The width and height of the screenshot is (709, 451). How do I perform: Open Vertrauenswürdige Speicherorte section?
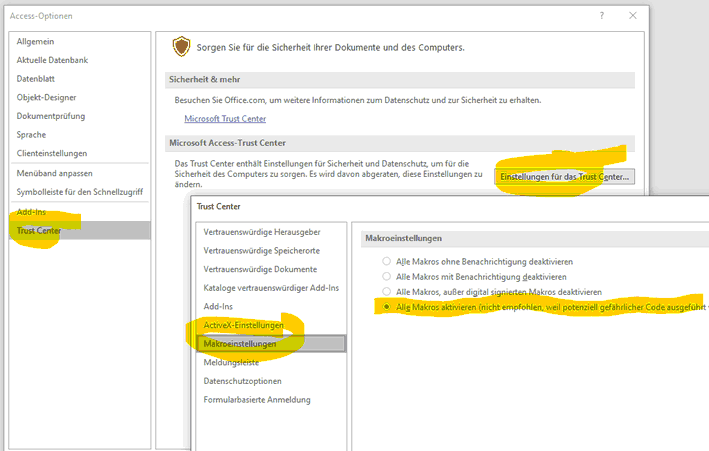[261, 251]
